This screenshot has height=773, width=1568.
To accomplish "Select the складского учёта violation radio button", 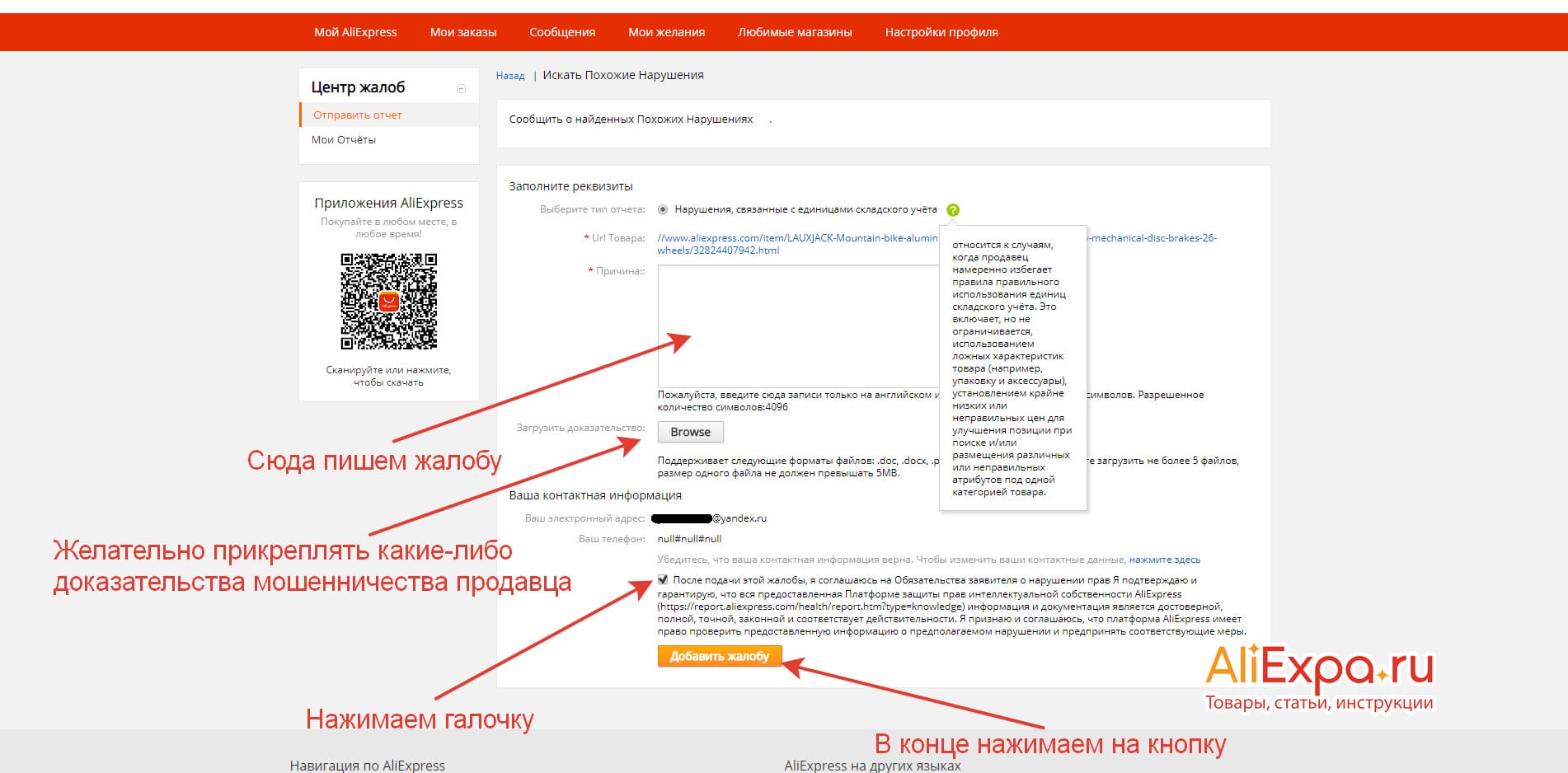I will (663, 209).
